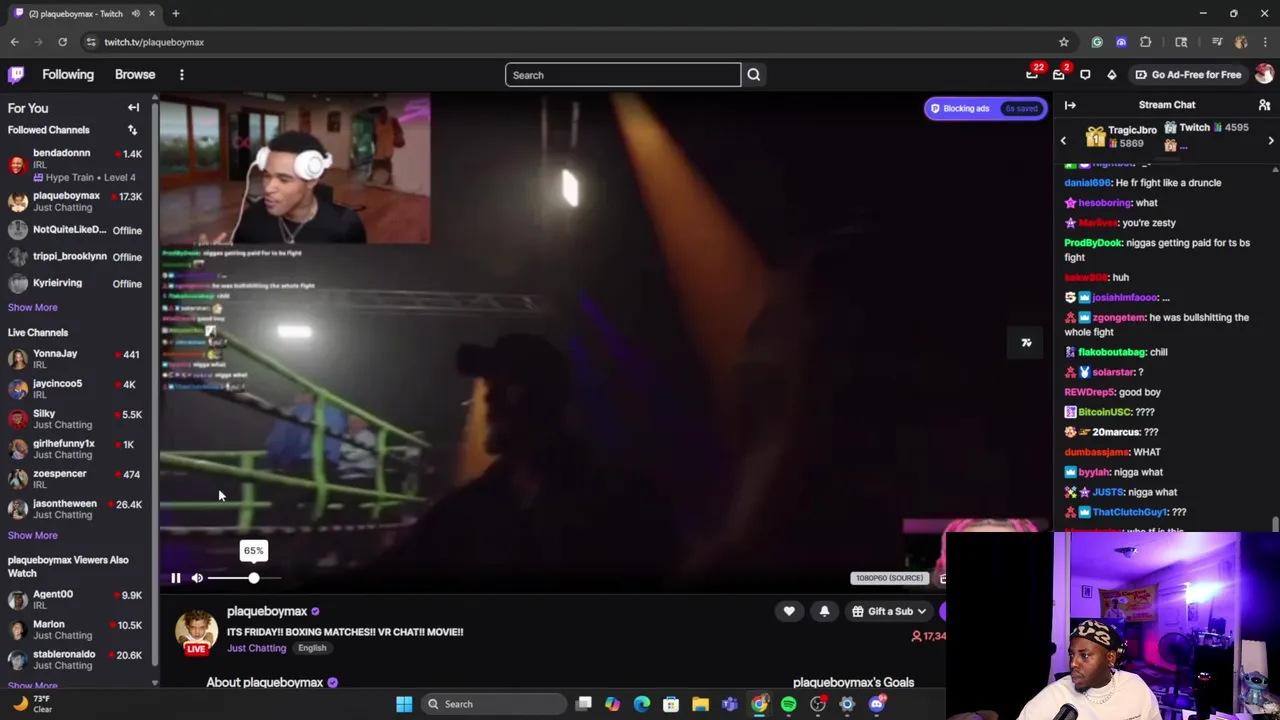This screenshot has width=1280, height=720.
Task: Open Agent00 recommended channel
Action: click(x=75, y=600)
